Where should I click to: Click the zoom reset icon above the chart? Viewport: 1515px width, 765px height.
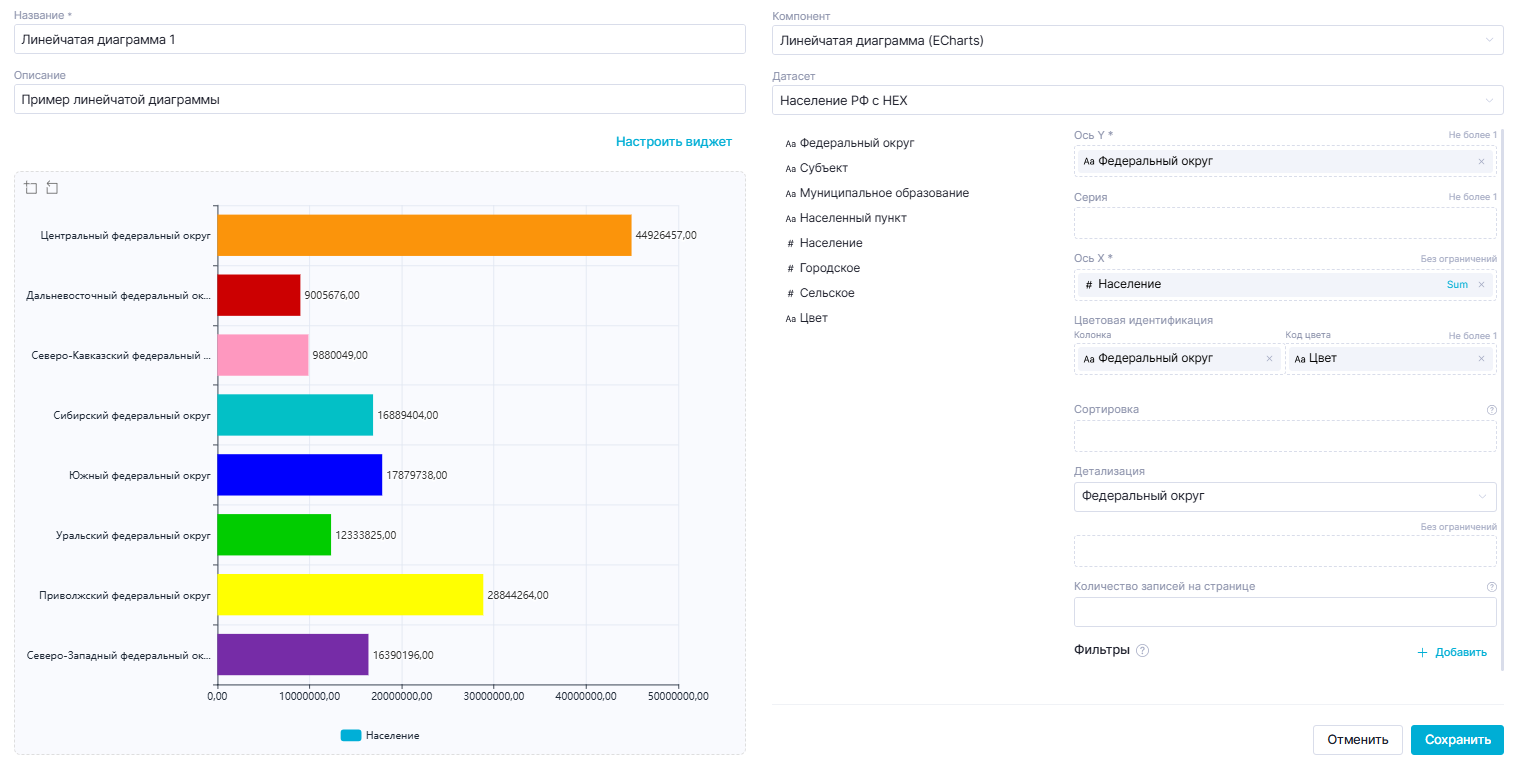[x=52, y=188]
